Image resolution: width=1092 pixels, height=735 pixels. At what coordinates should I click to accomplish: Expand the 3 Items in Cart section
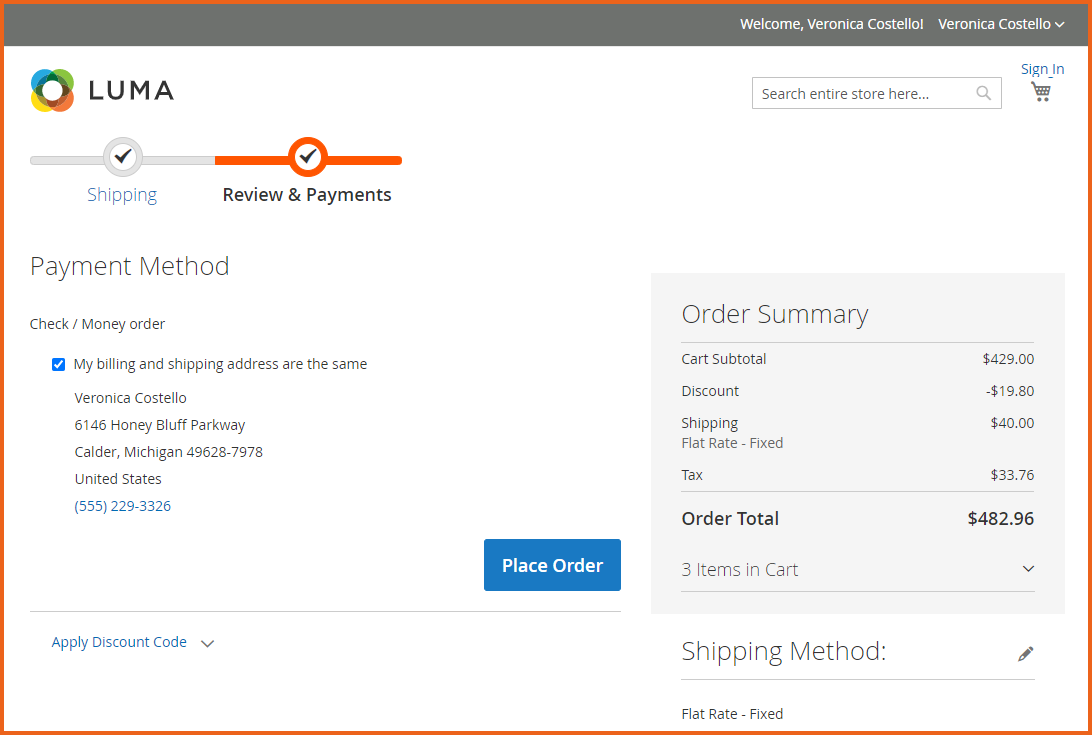point(740,569)
